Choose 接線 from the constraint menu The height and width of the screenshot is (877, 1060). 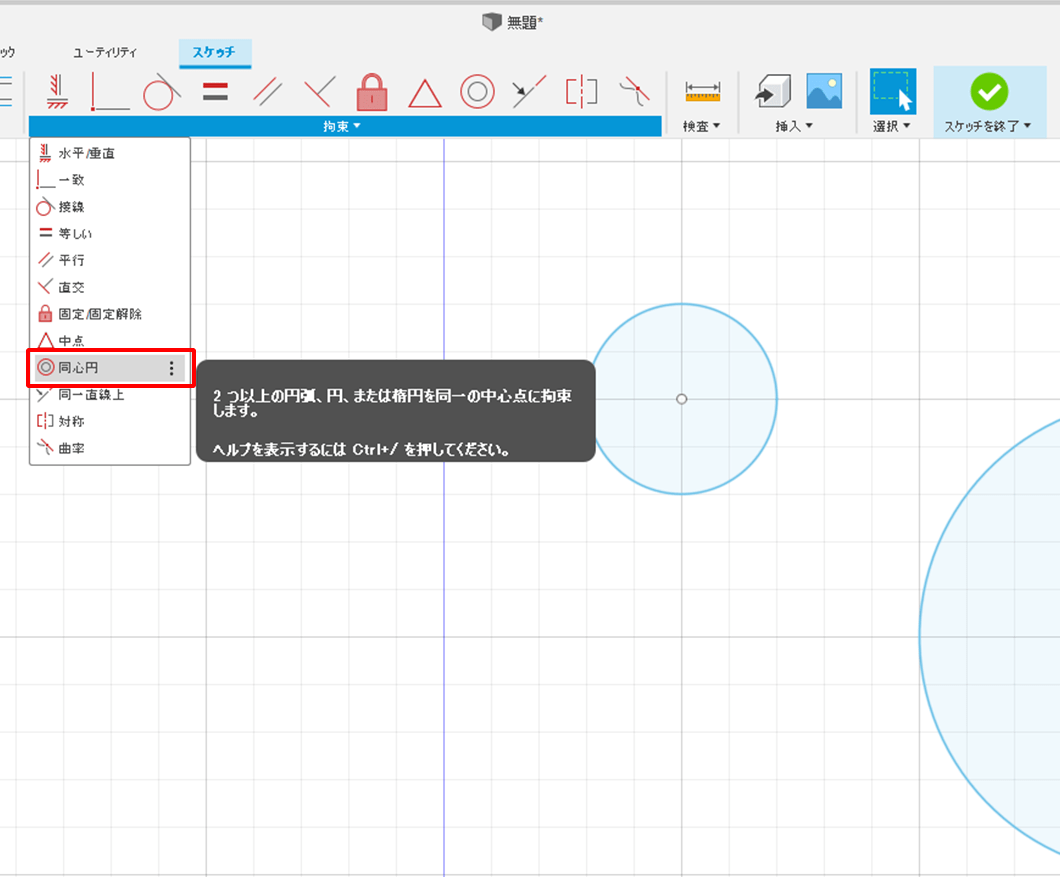110,207
